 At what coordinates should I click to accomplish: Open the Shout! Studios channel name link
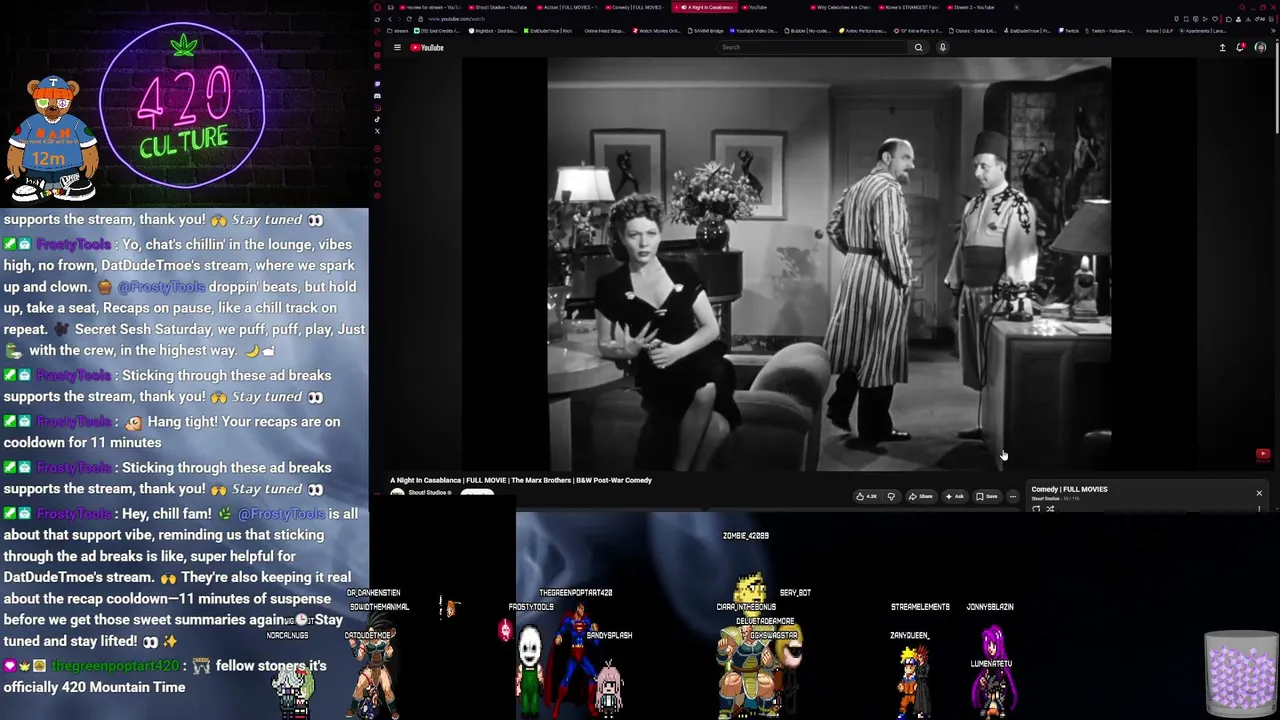pyautogui.click(x=428, y=492)
